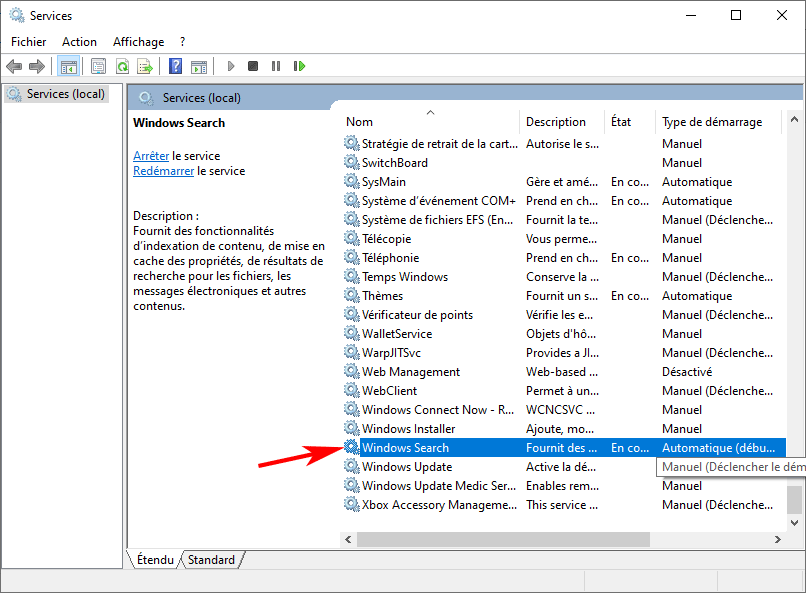Click the gear icon of Téléphonie
Viewport: 806px width, 593px height.
[352, 257]
